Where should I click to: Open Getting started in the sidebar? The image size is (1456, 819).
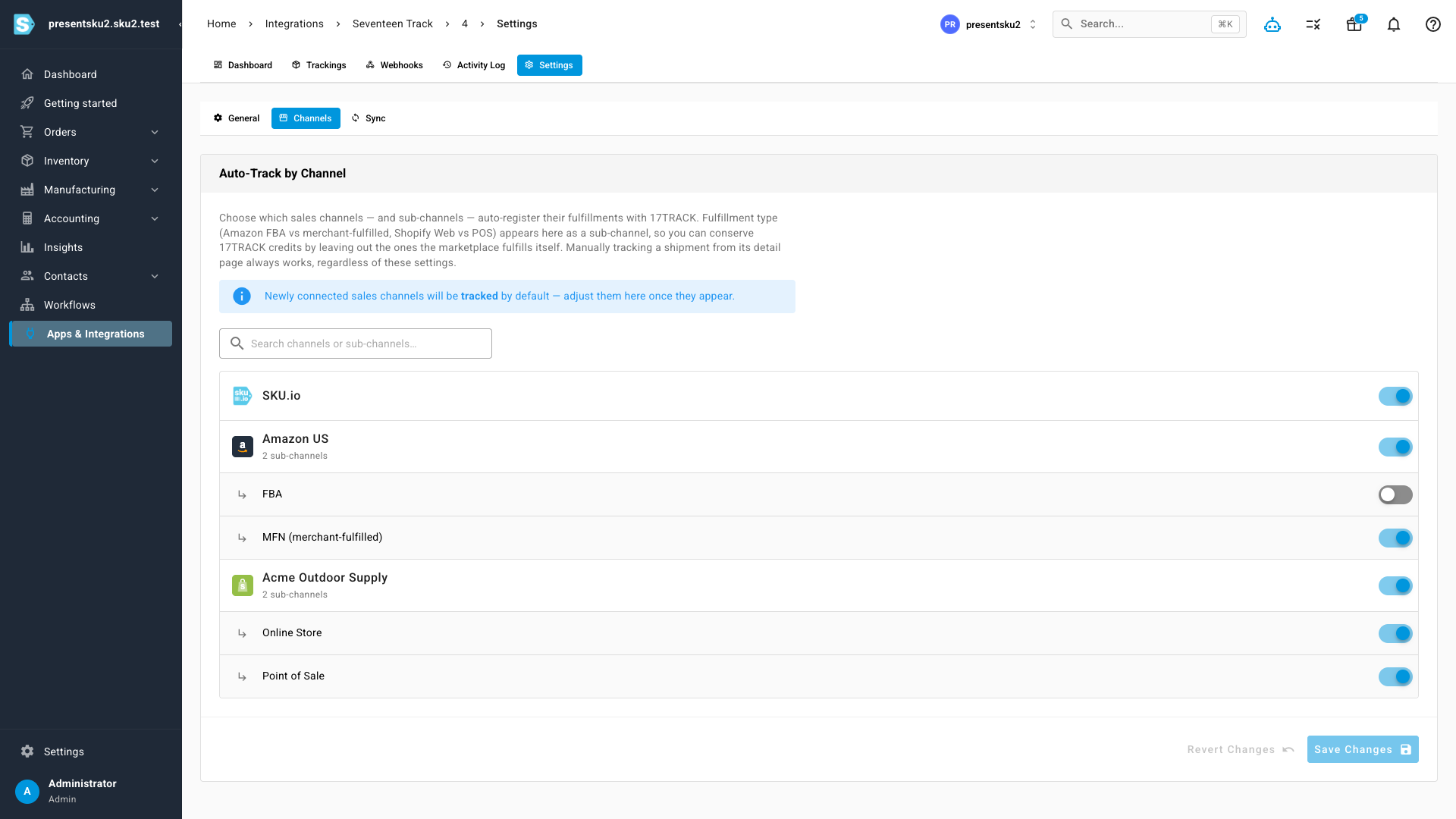(91, 103)
